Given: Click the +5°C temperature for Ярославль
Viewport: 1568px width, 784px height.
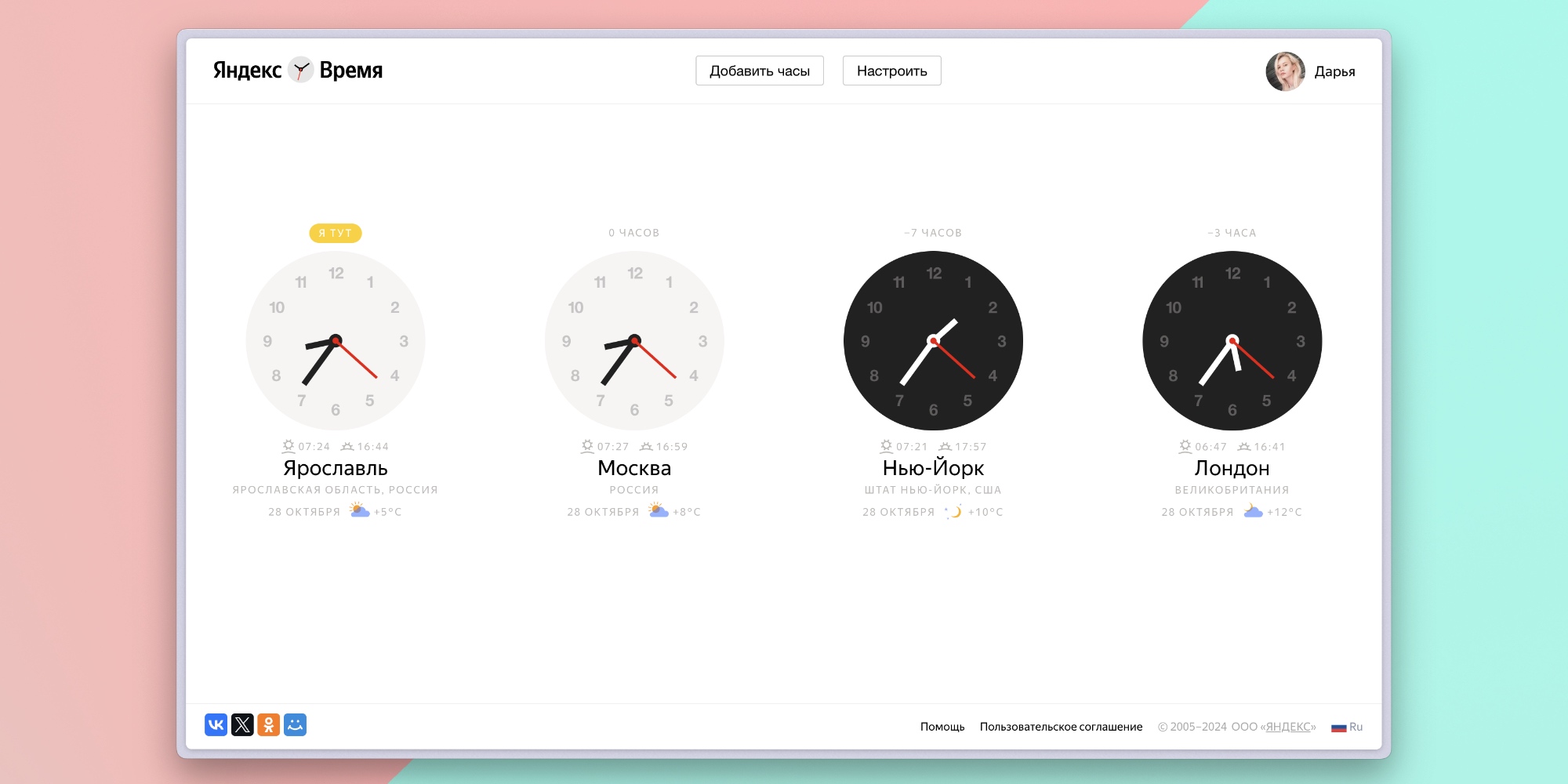Looking at the screenshot, I should click(x=388, y=512).
